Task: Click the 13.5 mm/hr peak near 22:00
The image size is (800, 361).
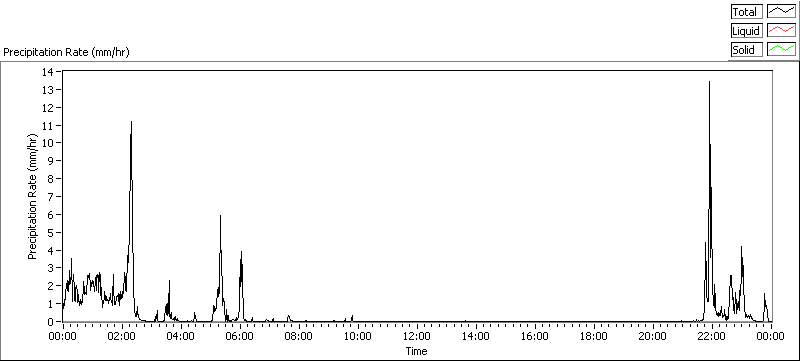Action: coord(709,82)
